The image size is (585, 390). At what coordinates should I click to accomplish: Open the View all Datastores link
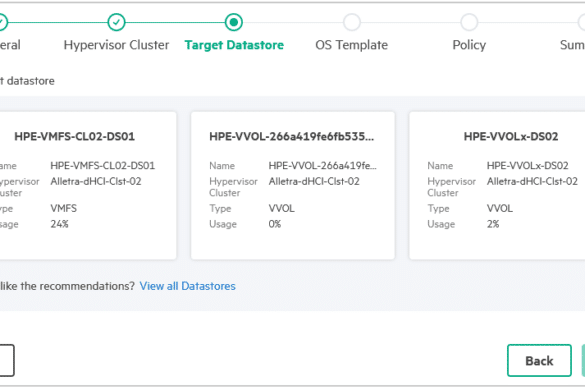click(x=188, y=286)
